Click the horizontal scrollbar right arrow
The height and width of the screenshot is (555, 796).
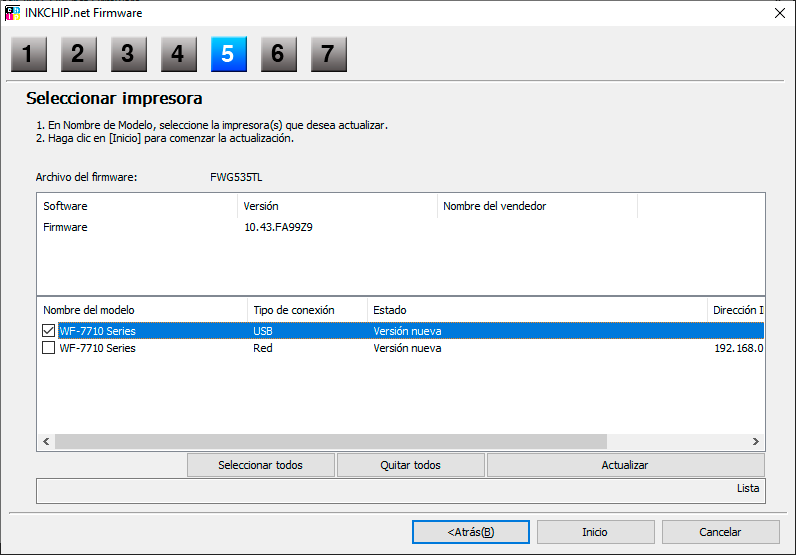click(755, 441)
